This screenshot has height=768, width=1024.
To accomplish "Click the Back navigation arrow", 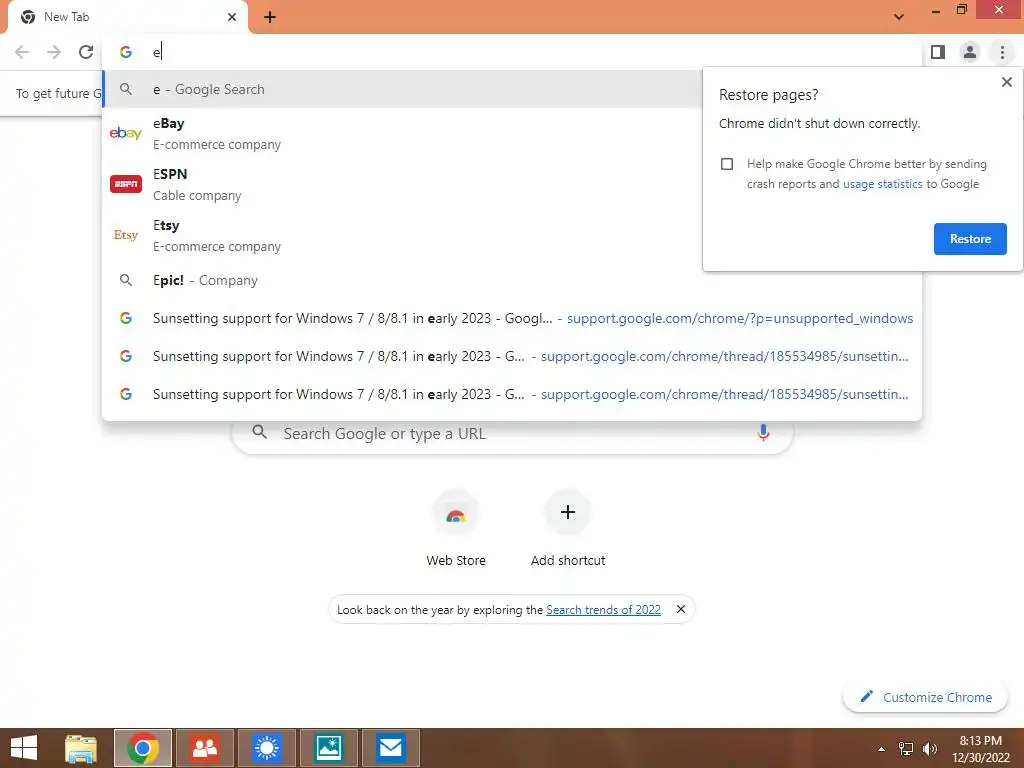I will [22, 52].
